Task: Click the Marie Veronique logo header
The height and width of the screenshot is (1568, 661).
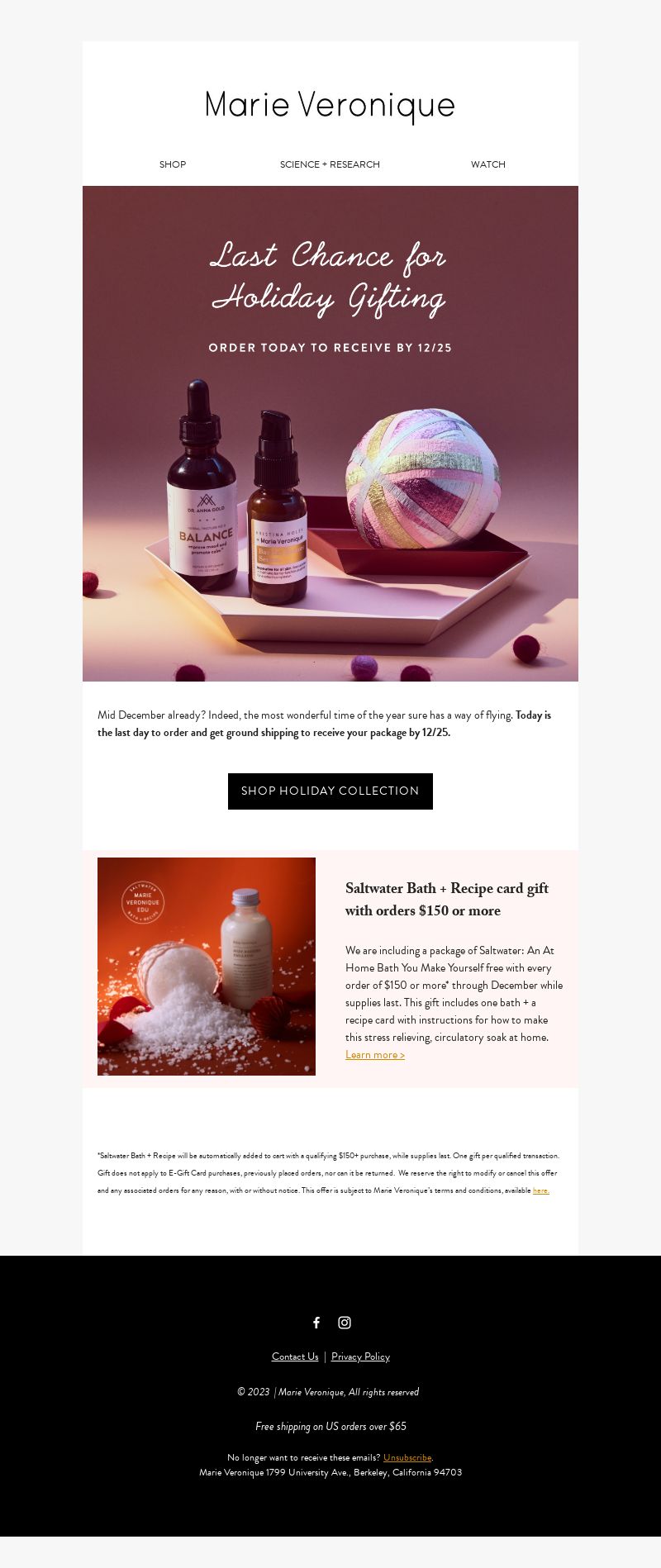Action: (x=330, y=106)
